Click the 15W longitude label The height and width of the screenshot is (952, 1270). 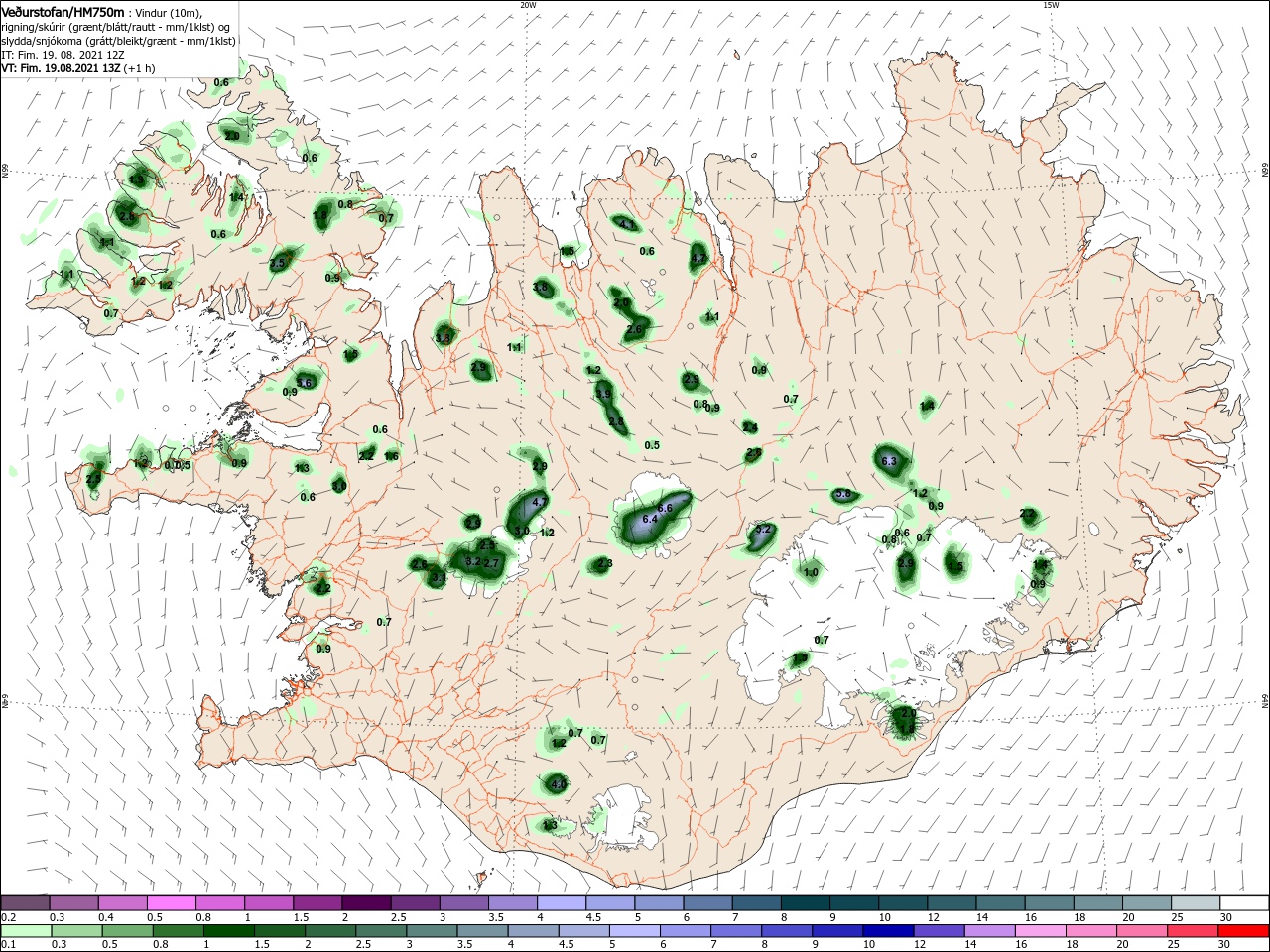click(1051, 5)
